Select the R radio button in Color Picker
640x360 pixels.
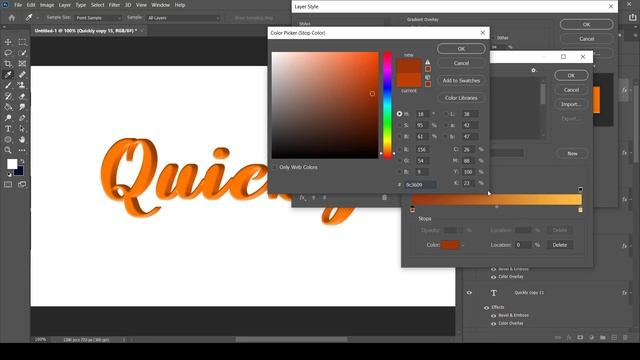click(x=399, y=149)
